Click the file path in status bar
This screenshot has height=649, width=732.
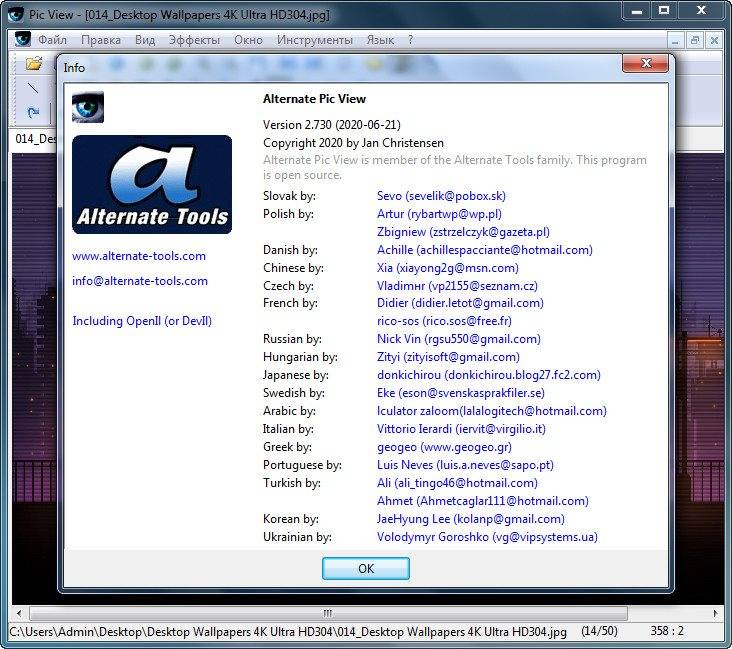(x=288, y=632)
